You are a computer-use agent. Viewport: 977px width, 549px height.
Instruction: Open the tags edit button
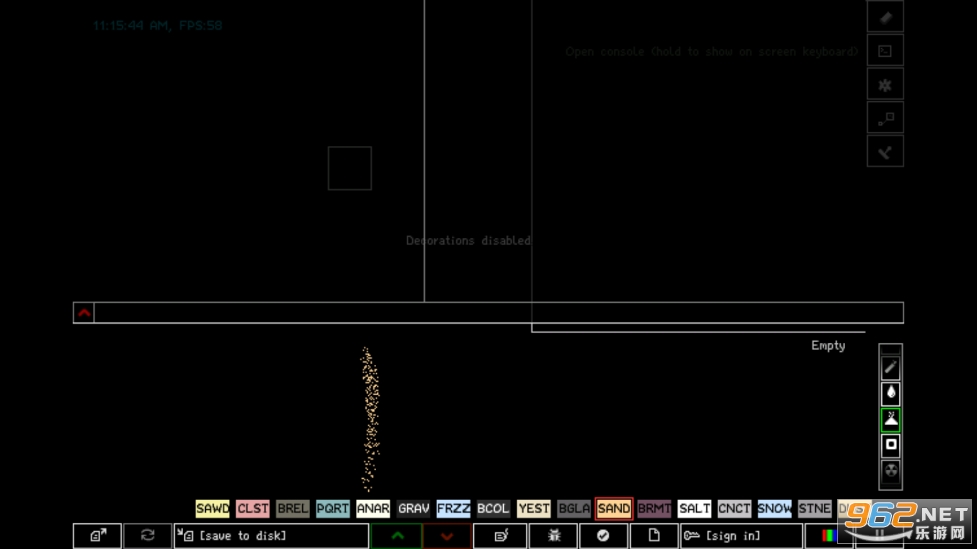[x=500, y=536]
